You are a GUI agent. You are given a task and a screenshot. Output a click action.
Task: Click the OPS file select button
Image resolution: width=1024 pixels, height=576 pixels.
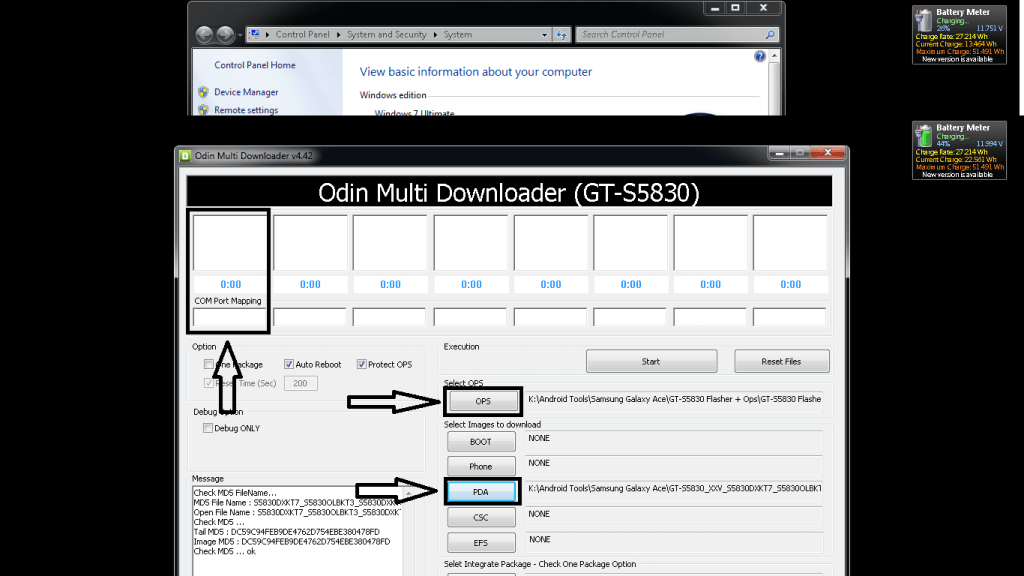483,401
